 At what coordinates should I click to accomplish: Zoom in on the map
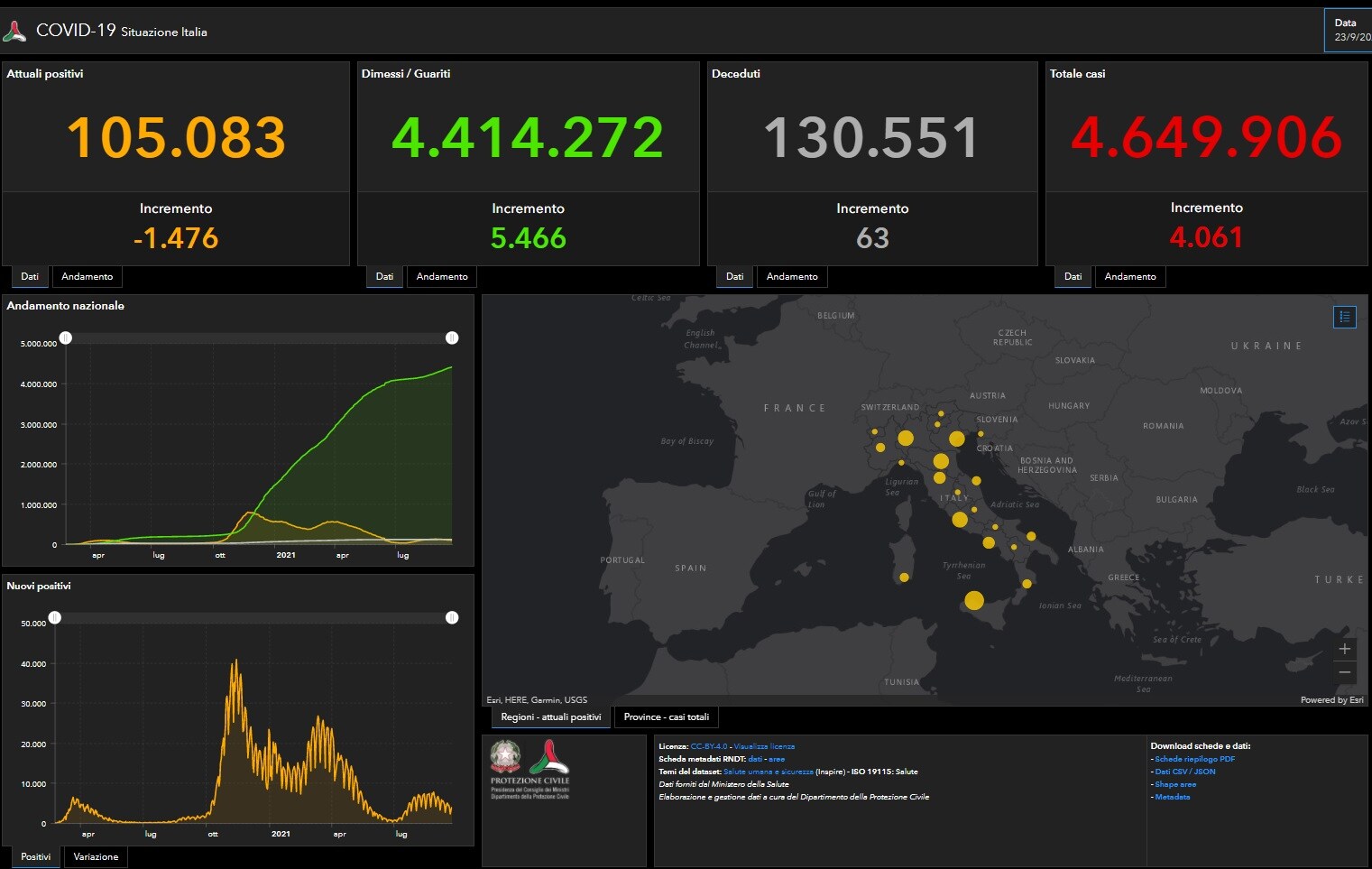pos(1344,649)
